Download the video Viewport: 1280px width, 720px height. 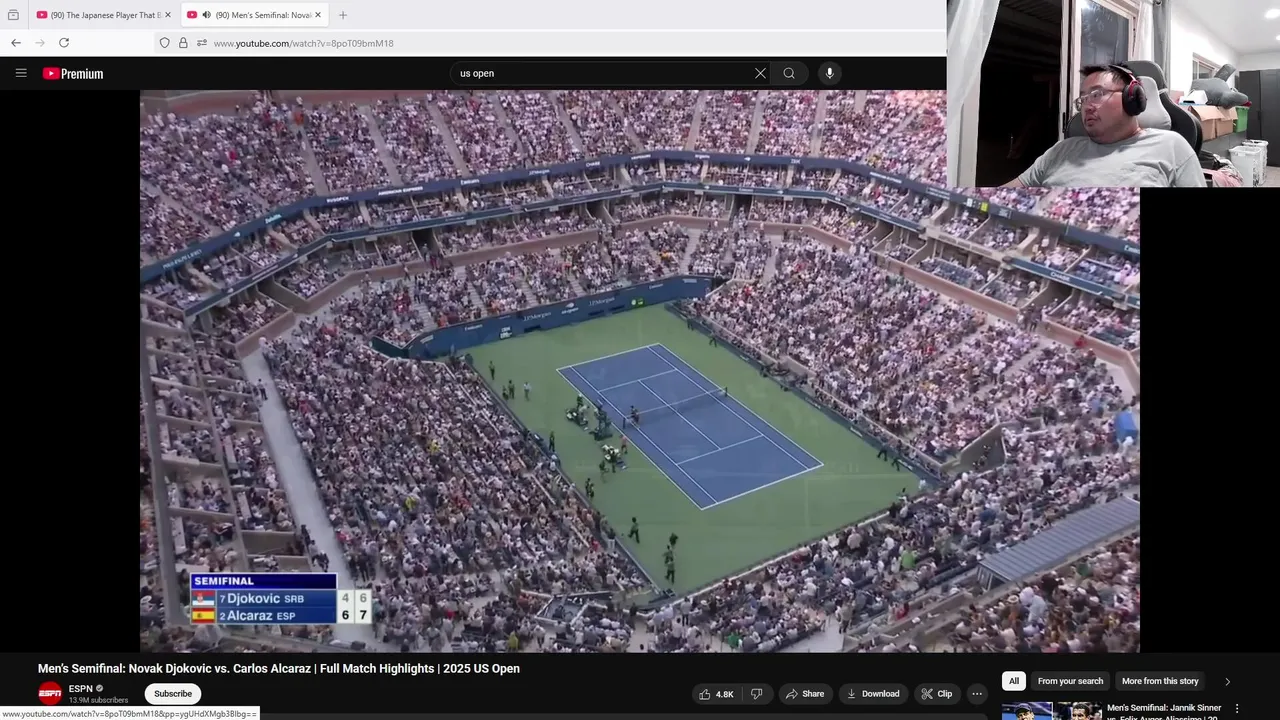click(x=873, y=694)
